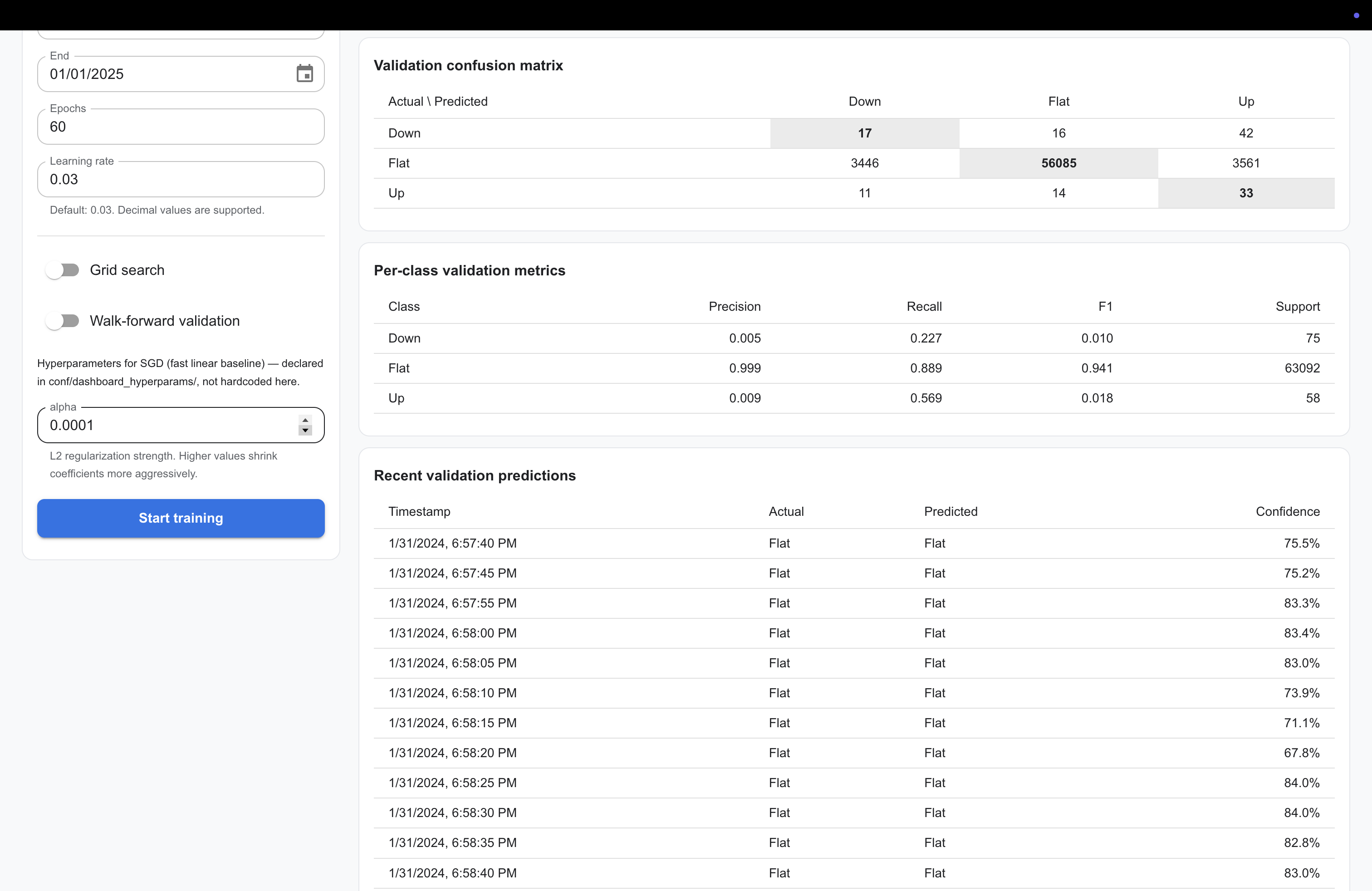The height and width of the screenshot is (891, 1372).
Task: Click the 6:57:55 PM timestamp
Action: coord(452,603)
